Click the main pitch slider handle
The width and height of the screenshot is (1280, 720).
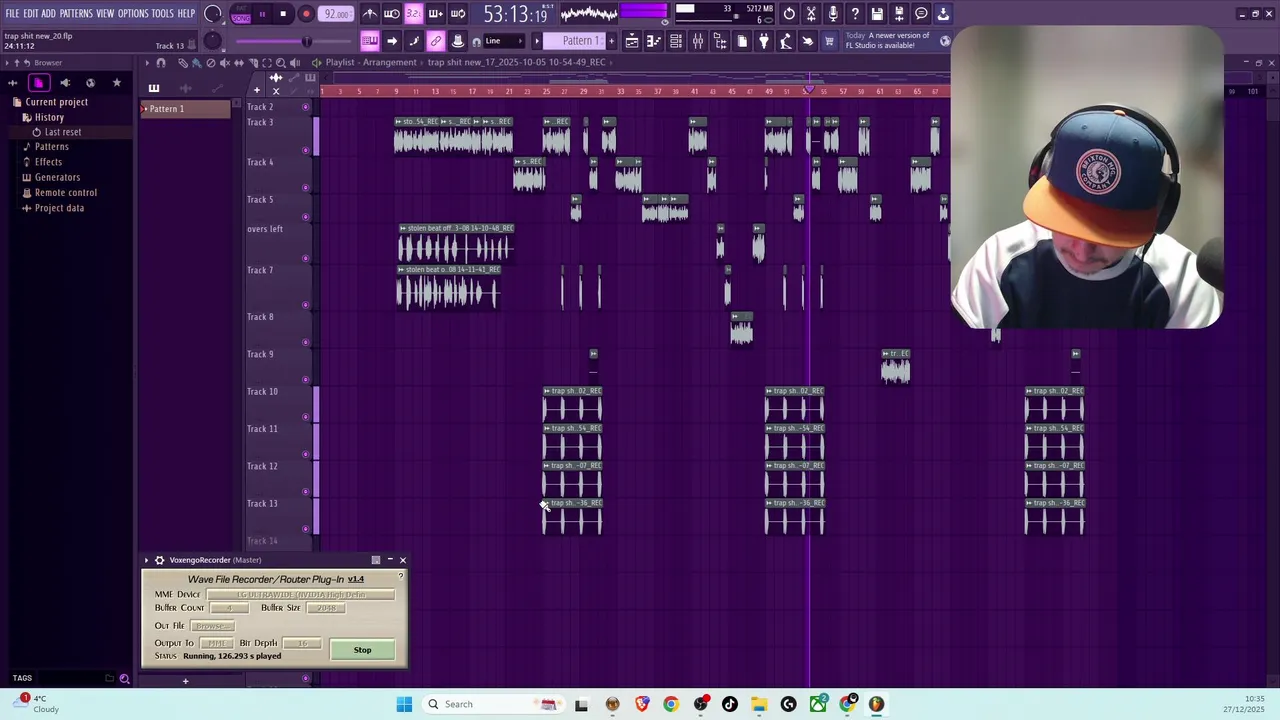pos(307,41)
